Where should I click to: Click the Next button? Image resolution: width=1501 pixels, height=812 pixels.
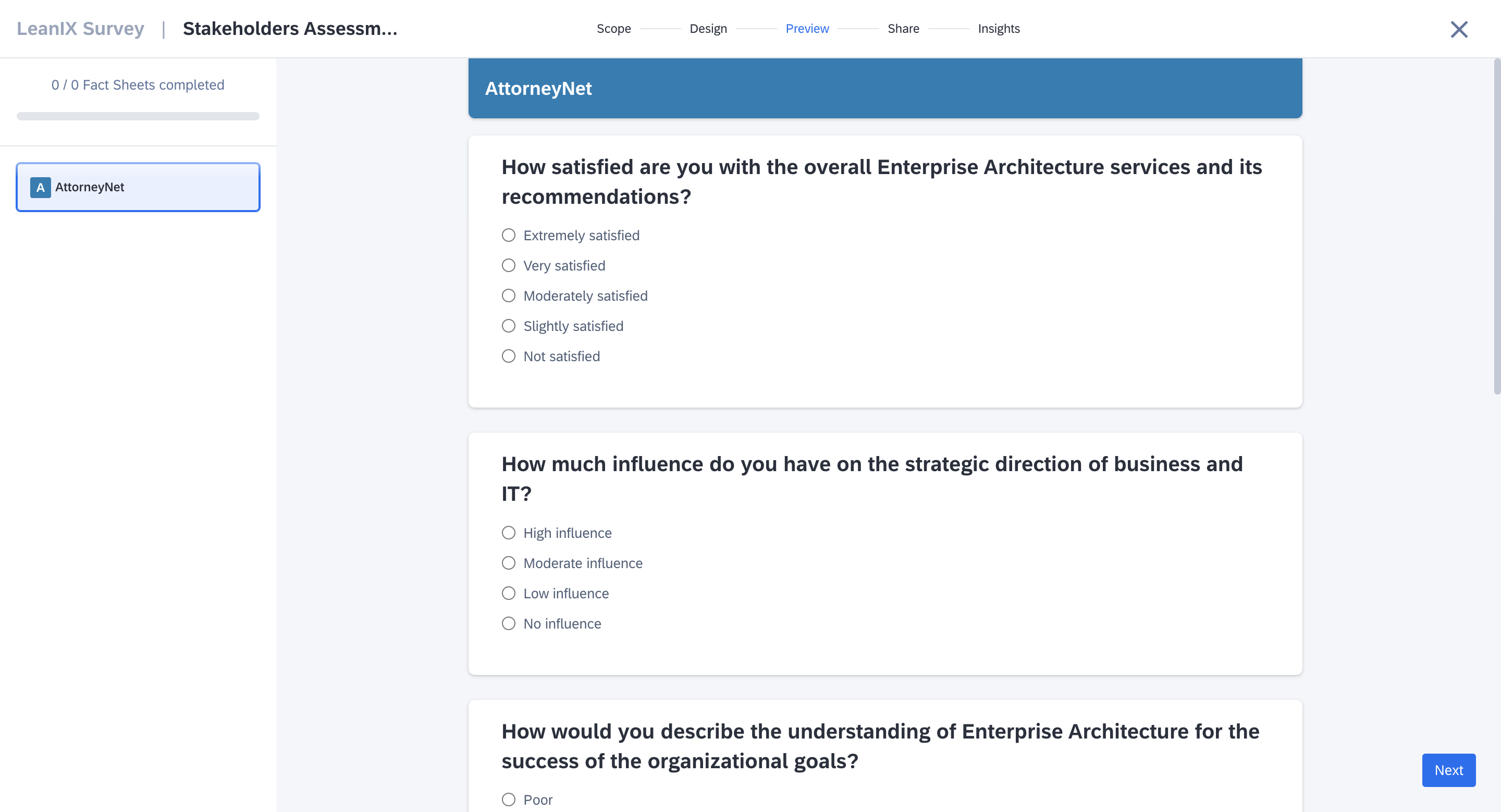(1448, 770)
